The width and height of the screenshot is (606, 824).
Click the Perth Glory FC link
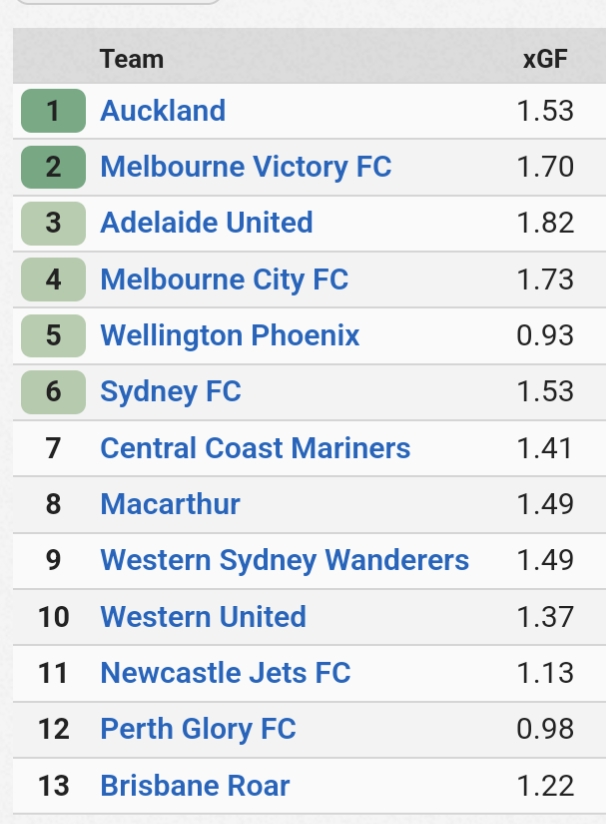tap(198, 728)
